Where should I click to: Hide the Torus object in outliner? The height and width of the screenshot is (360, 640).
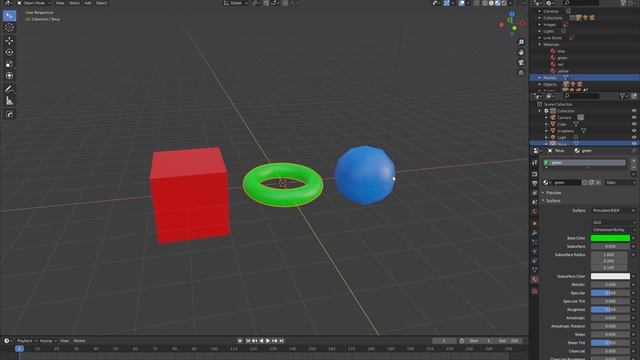(x=634, y=144)
